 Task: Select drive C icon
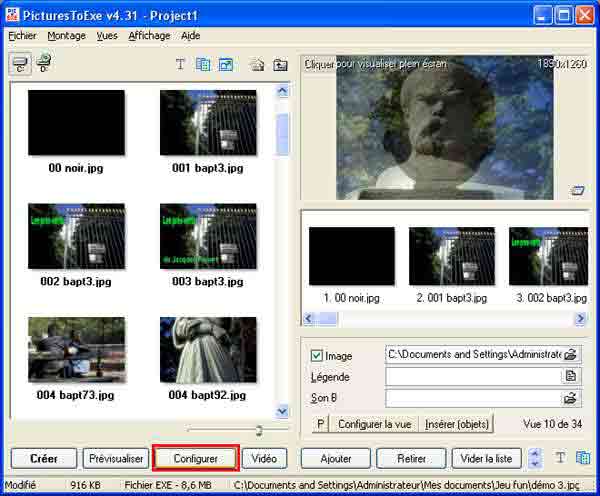20,64
